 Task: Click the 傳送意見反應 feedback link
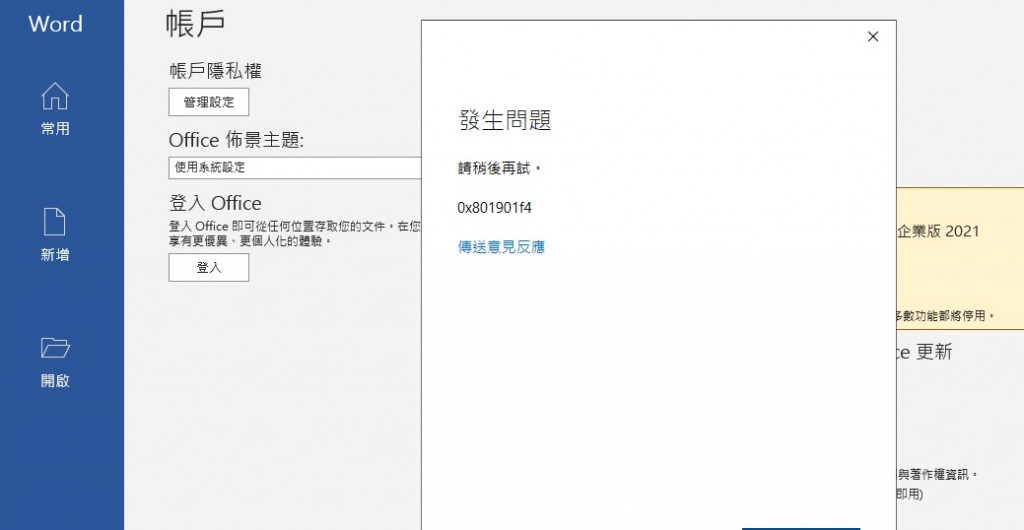[x=501, y=247]
